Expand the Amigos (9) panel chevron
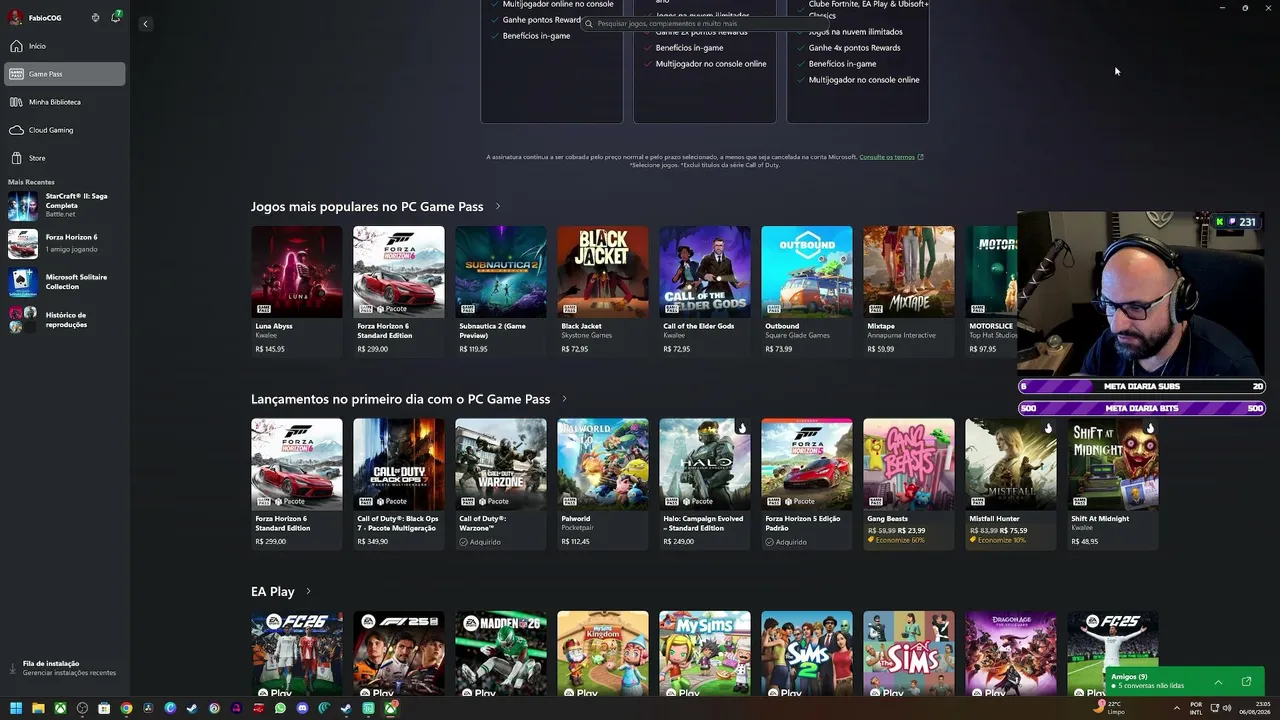Image resolution: width=1280 pixels, height=720 pixels. click(x=1218, y=682)
